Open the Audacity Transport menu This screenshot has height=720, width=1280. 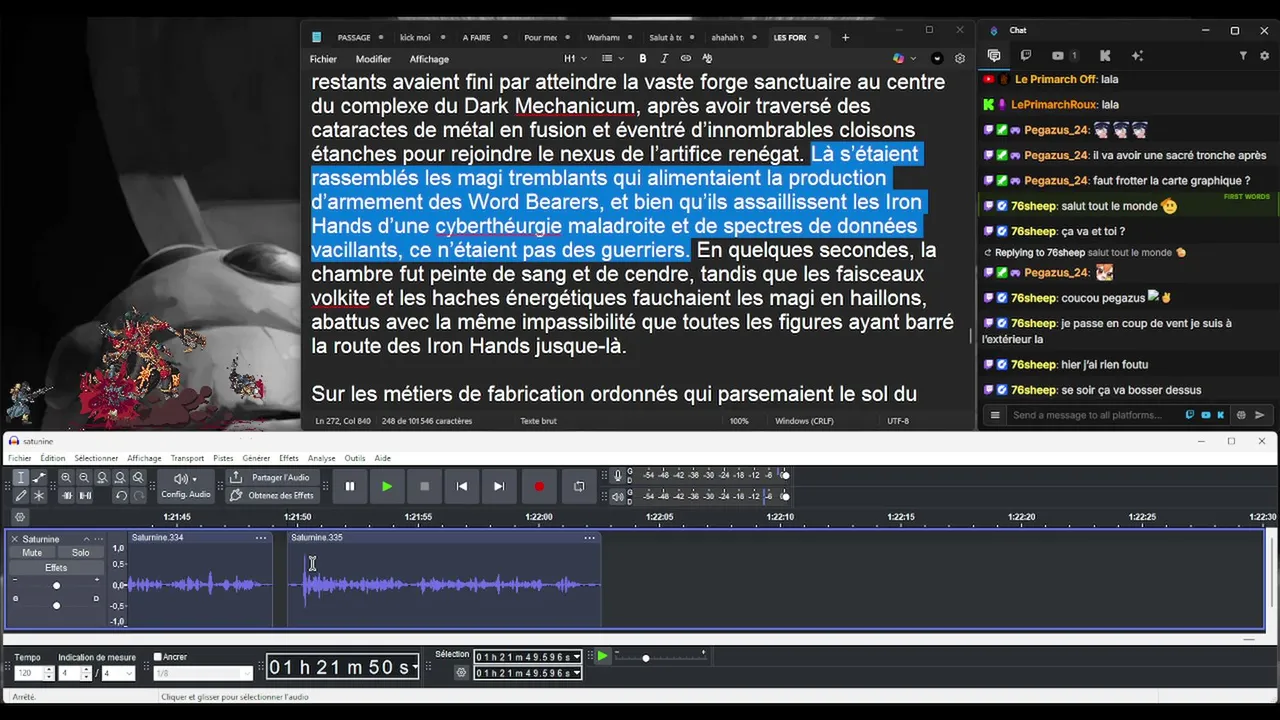187,458
